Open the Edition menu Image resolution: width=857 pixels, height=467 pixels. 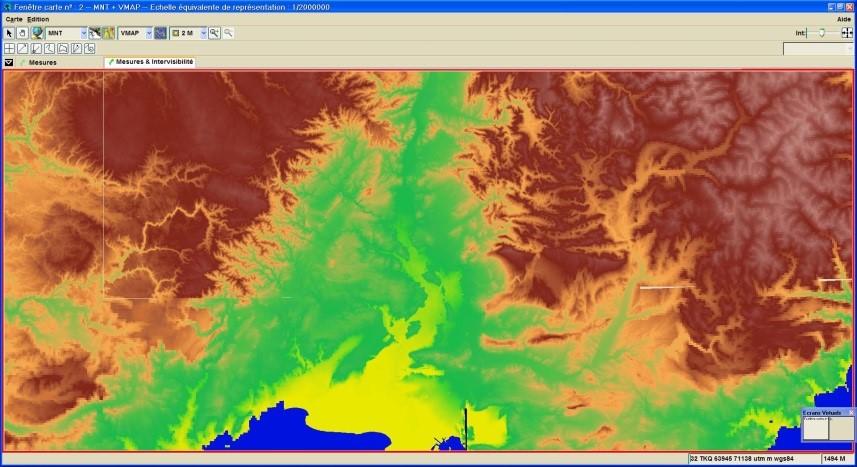click(38, 19)
